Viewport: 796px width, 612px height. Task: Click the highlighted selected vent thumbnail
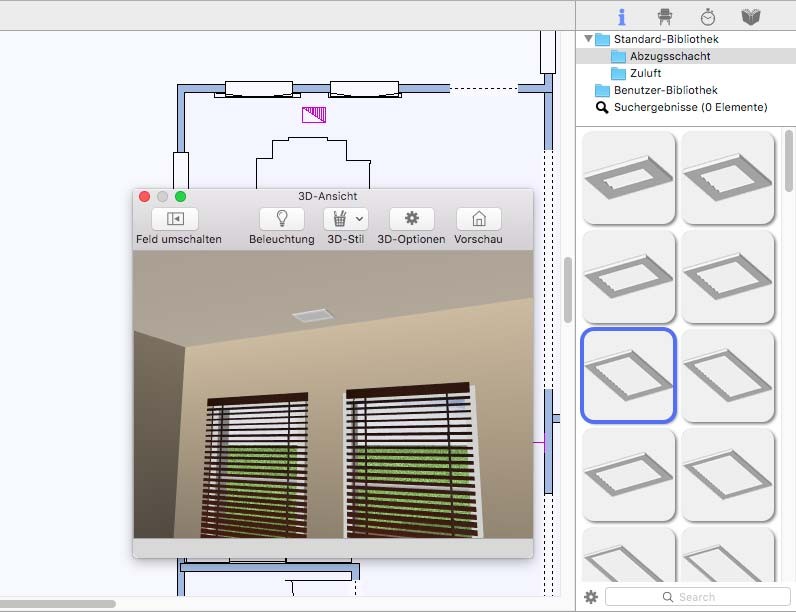click(628, 376)
